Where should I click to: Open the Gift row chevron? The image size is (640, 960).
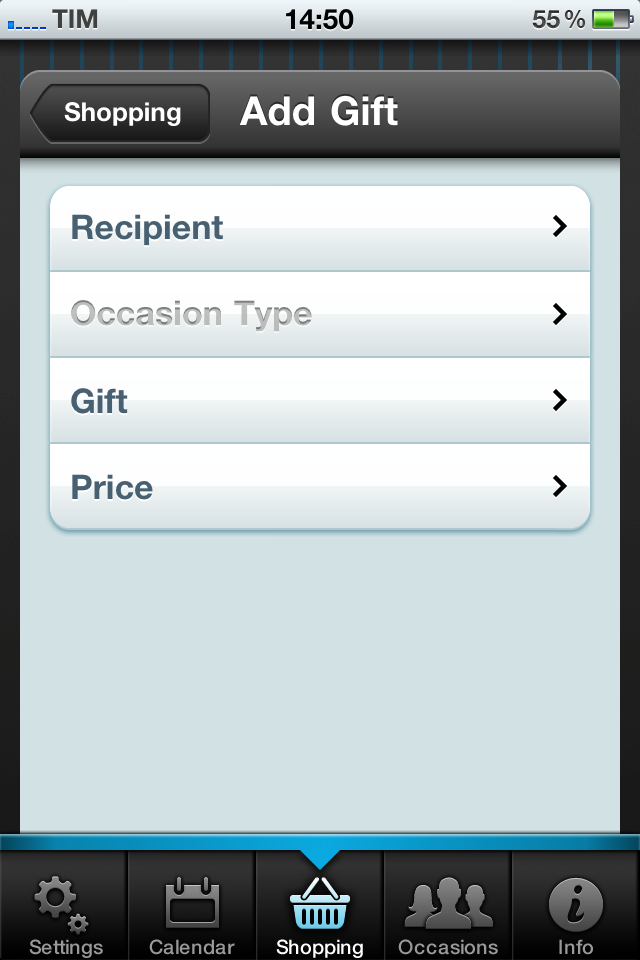[x=559, y=400]
